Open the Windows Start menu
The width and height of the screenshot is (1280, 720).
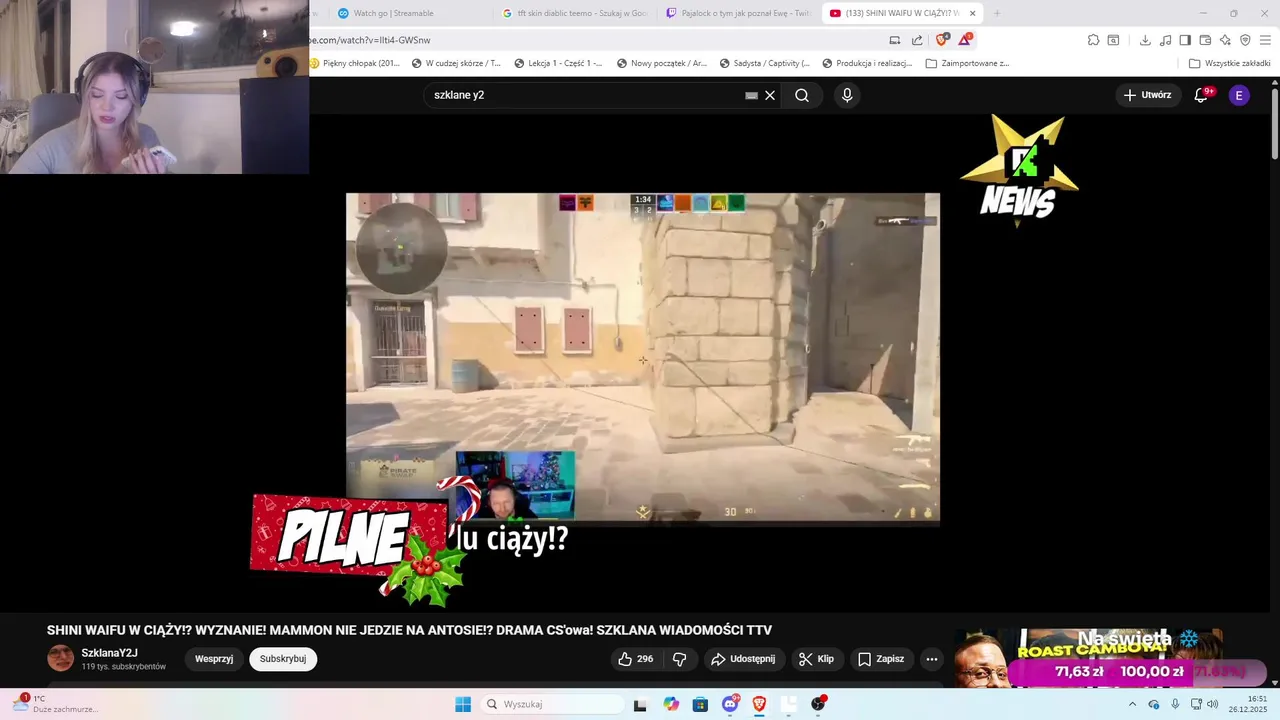(463, 704)
